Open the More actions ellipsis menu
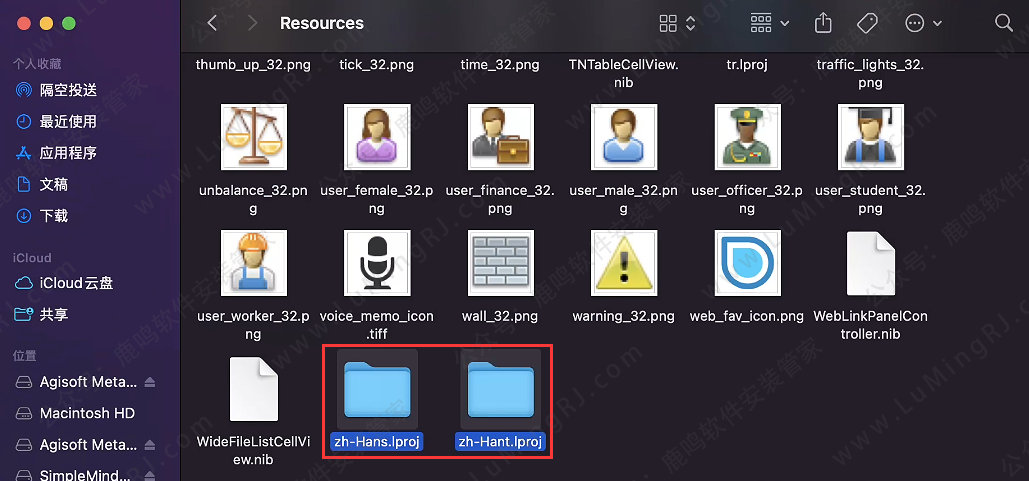Image resolution: width=1029 pixels, height=481 pixels. pos(923,22)
